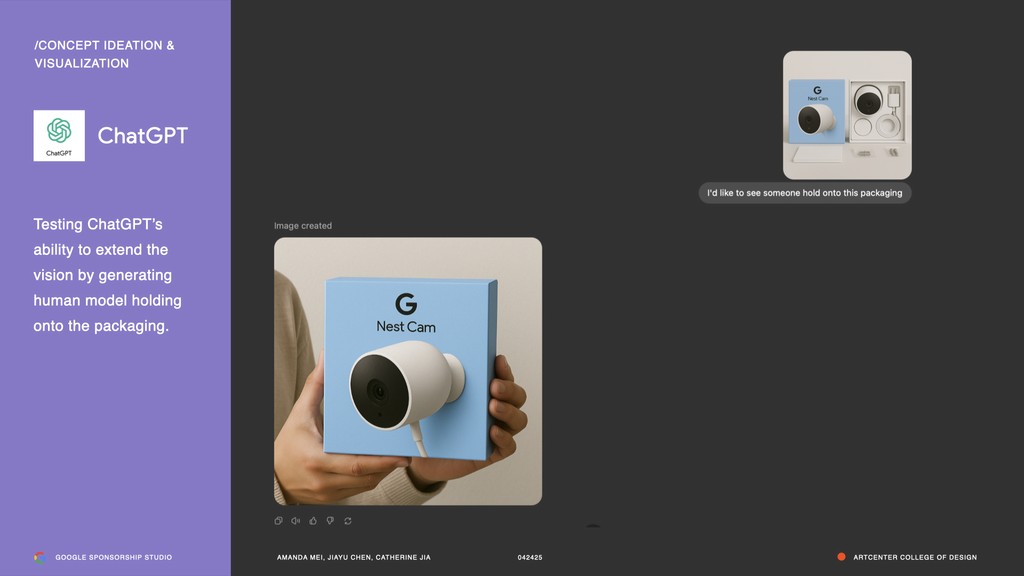Click the read aloud speaker icon
Viewport: 1024px width, 576px height.
coord(296,520)
